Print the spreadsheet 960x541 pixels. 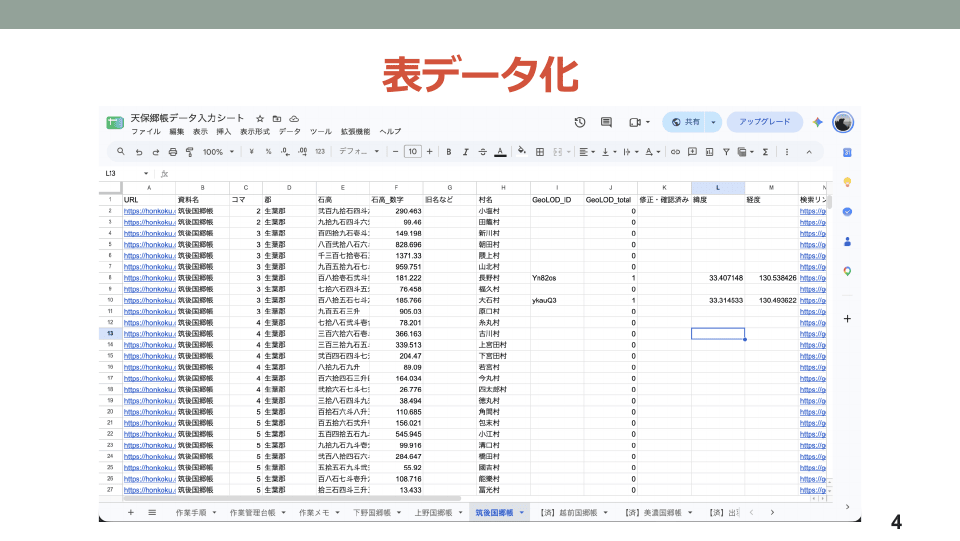pyautogui.click(x=173, y=152)
